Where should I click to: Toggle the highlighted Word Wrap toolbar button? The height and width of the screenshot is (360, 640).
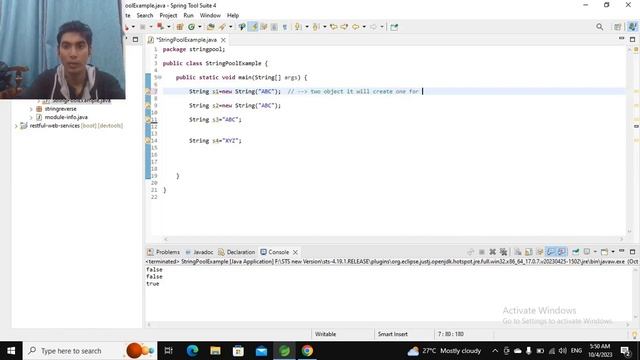click(x=253, y=27)
